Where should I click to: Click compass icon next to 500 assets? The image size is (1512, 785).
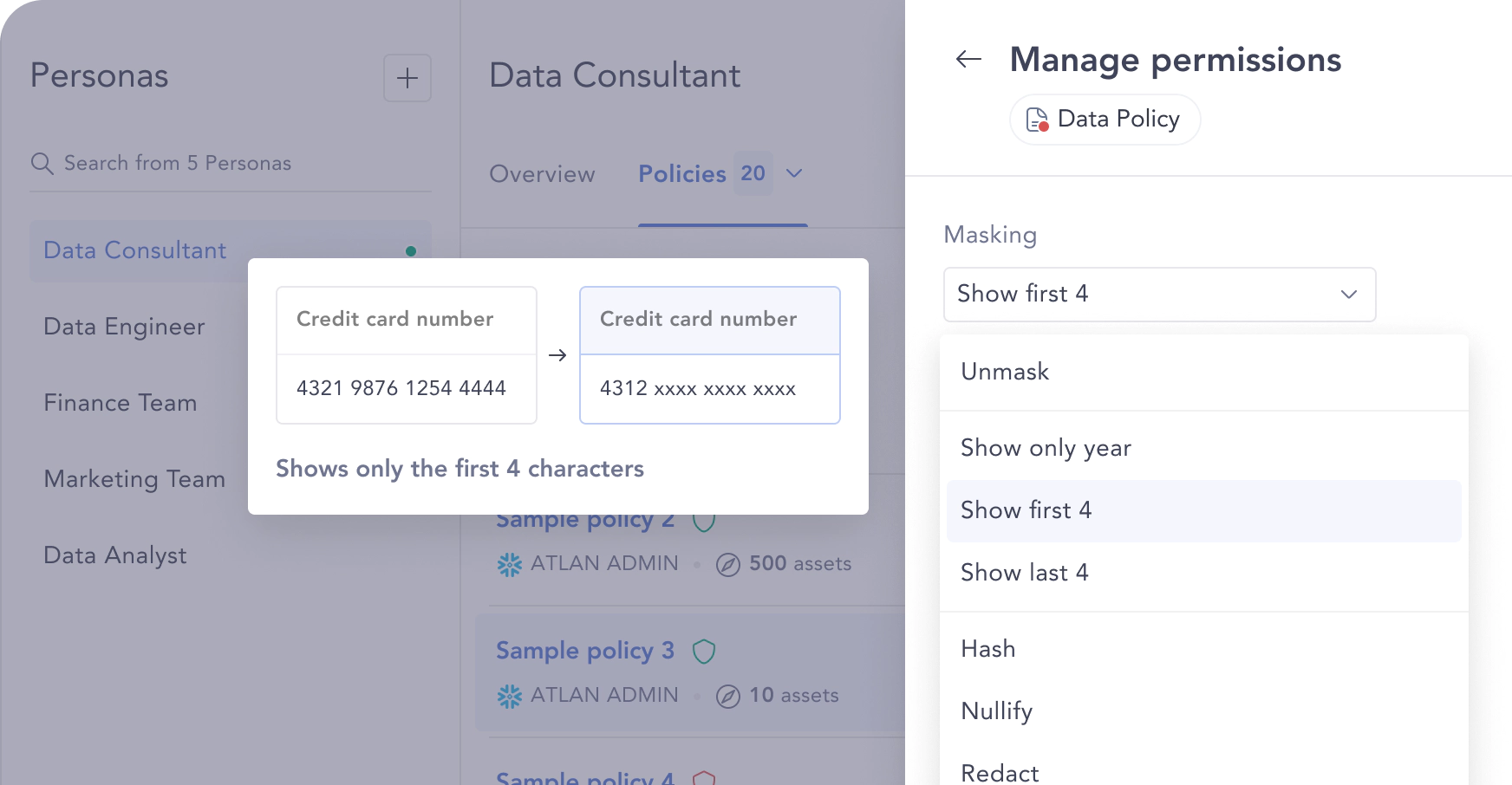[728, 566]
